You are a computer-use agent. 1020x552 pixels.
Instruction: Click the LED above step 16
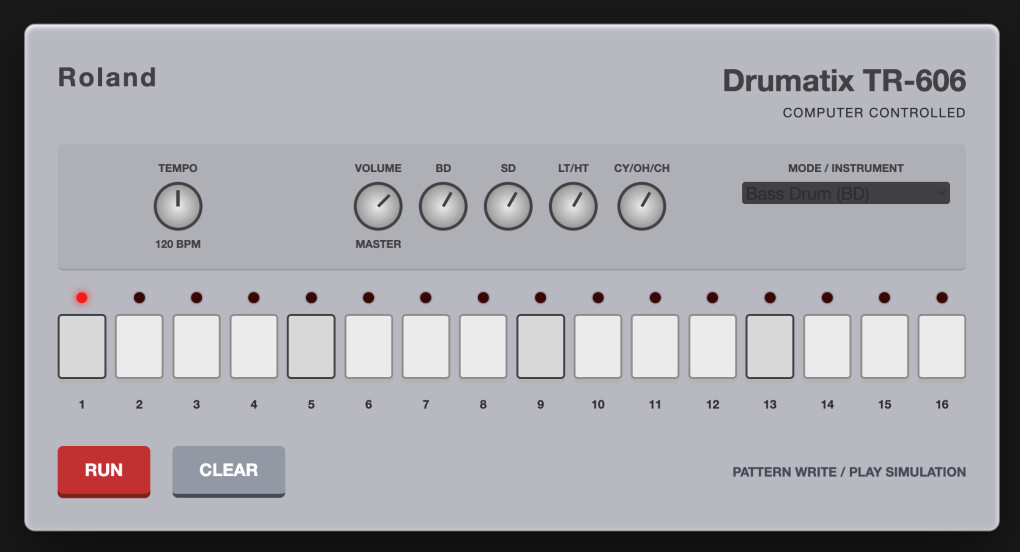pyautogui.click(x=942, y=298)
